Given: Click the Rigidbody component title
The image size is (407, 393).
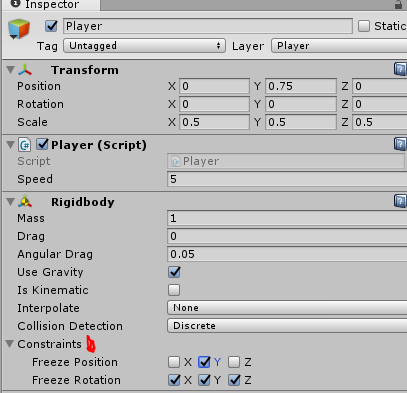Looking at the screenshot, I should click(83, 202).
